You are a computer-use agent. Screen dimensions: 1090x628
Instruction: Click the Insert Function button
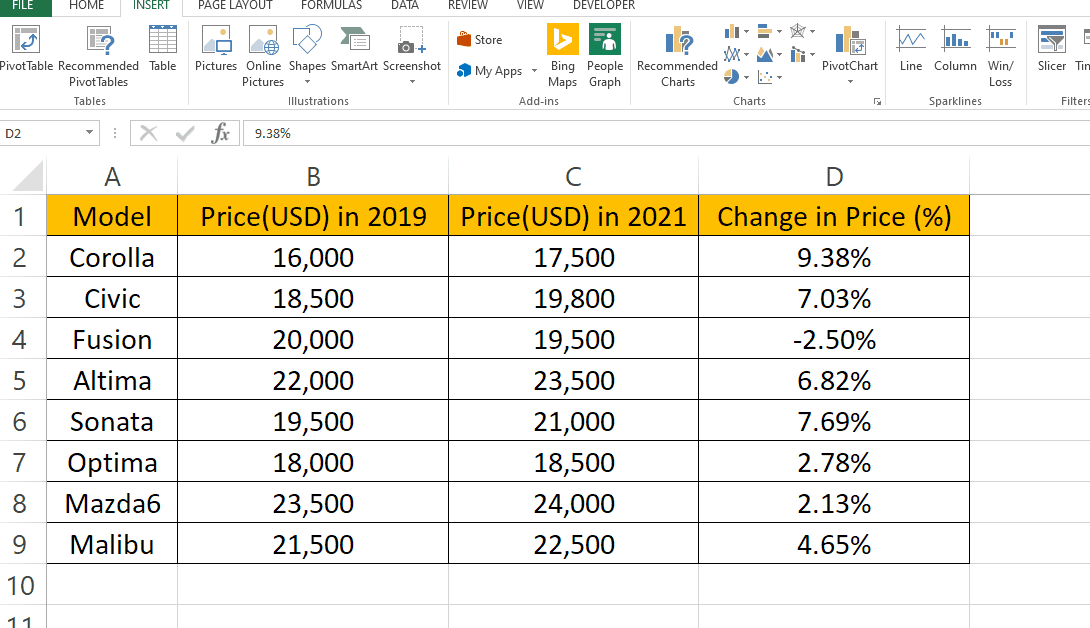coord(222,132)
